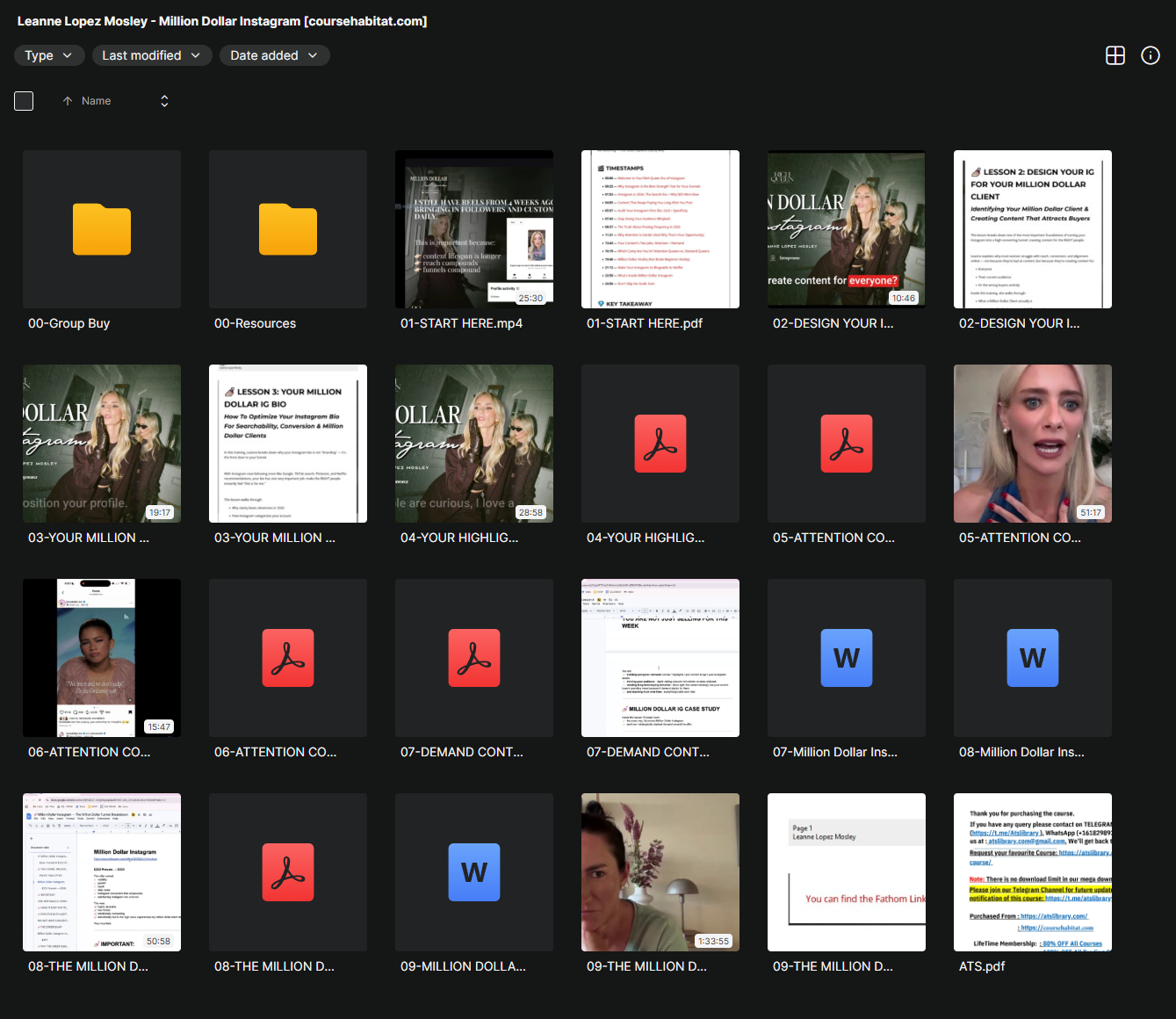Open the Last modified filter dropdown
The height and width of the screenshot is (1019, 1176).
[x=151, y=55]
